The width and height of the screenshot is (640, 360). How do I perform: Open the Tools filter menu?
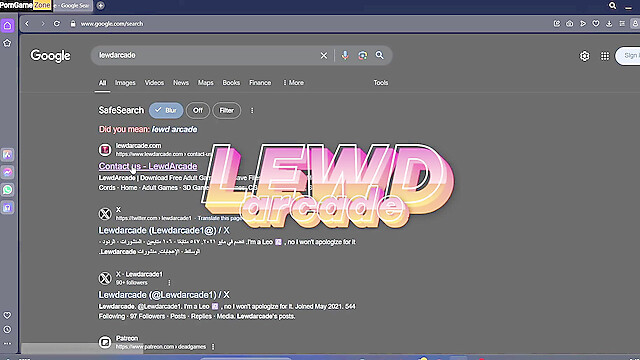[x=380, y=82]
